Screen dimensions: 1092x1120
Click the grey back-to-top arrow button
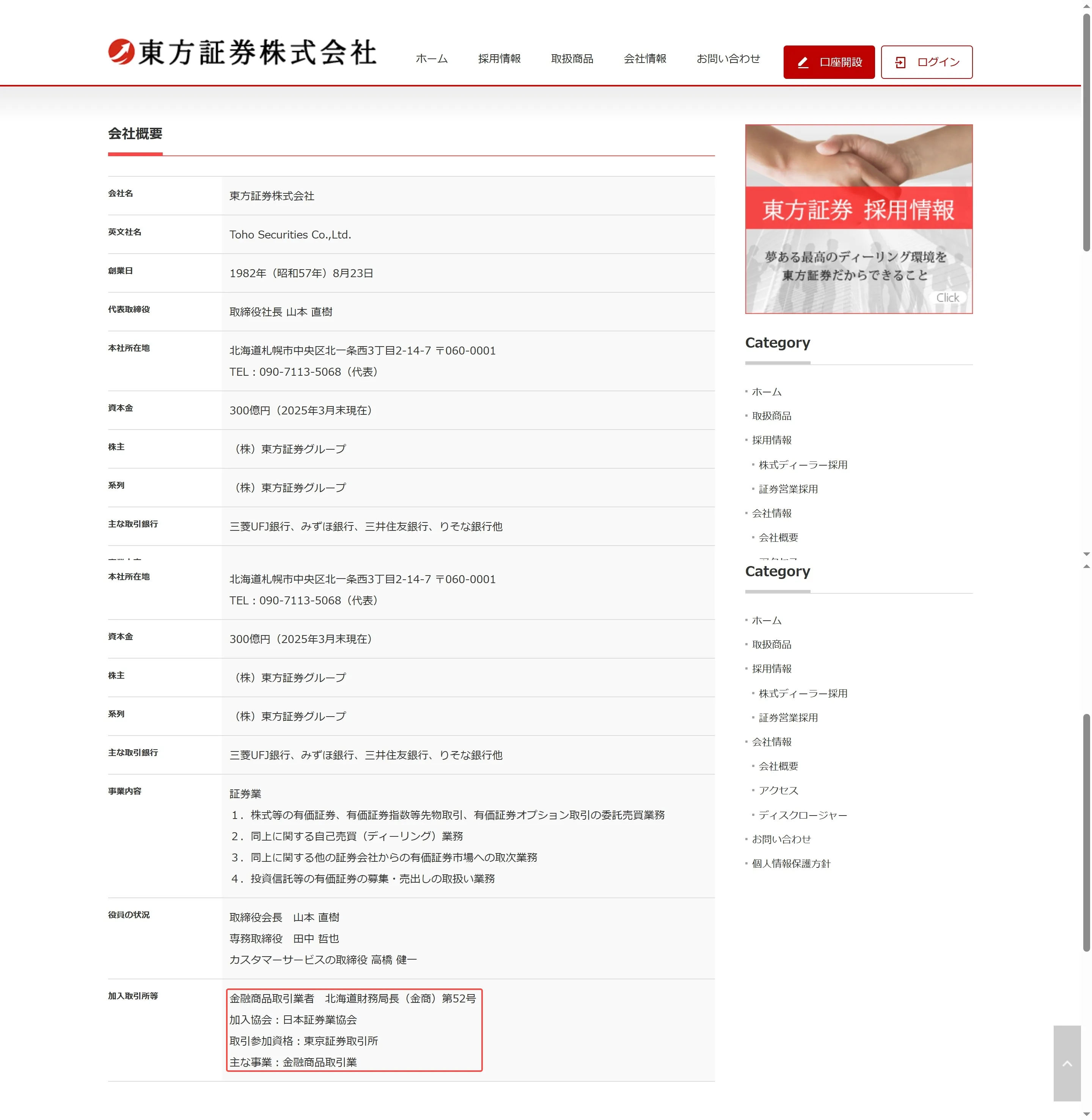click(1067, 1063)
